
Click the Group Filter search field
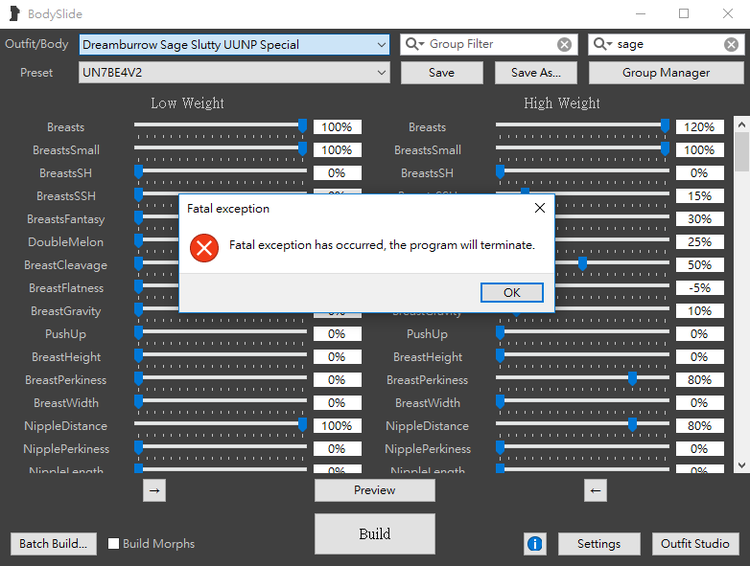491,44
